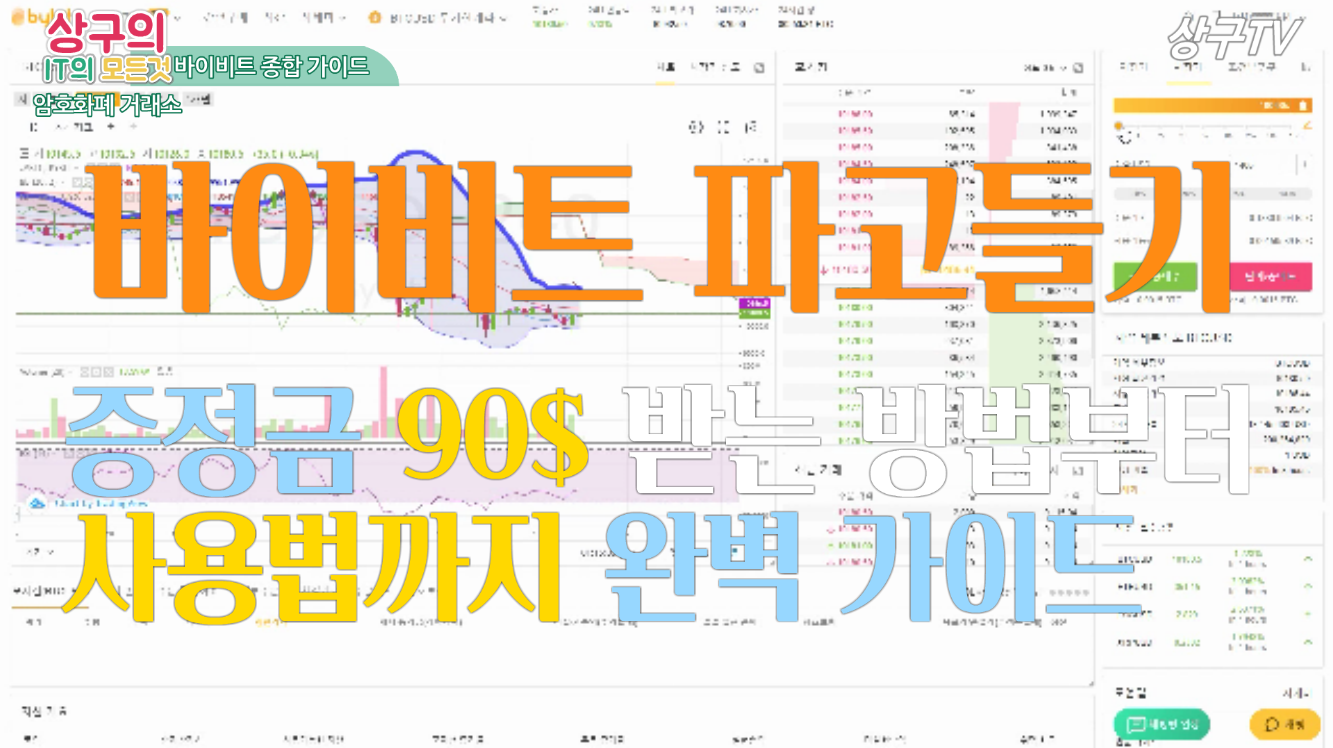Click the popout icon beside the chart tabs
The height and width of the screenshot is (748, 1333).
[758, 68]
